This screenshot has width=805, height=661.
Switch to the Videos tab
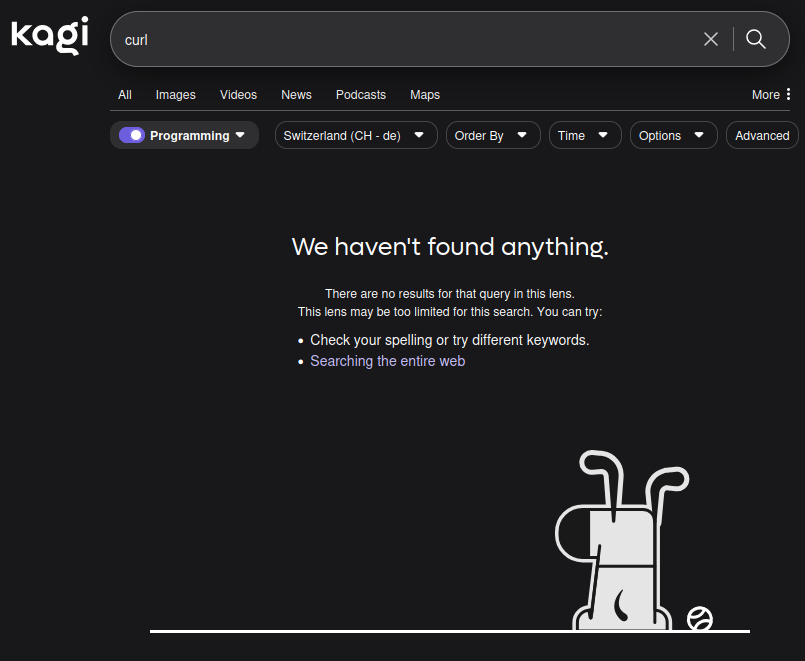coord(238,95)
